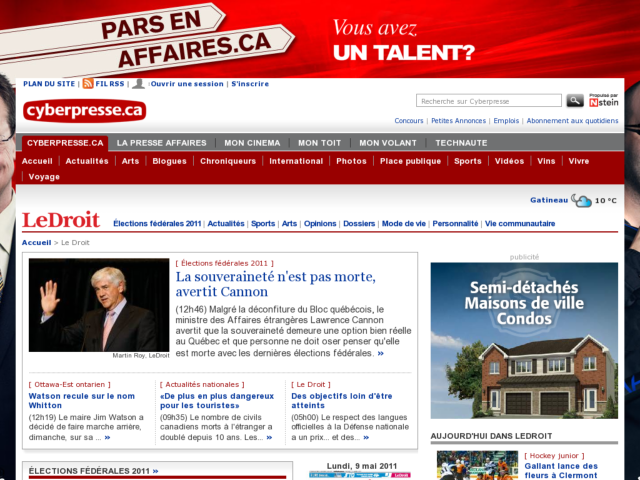Screen dimensions: 640x480
Task: Open Actualités in red menu
Action: (x=87, y=161)
